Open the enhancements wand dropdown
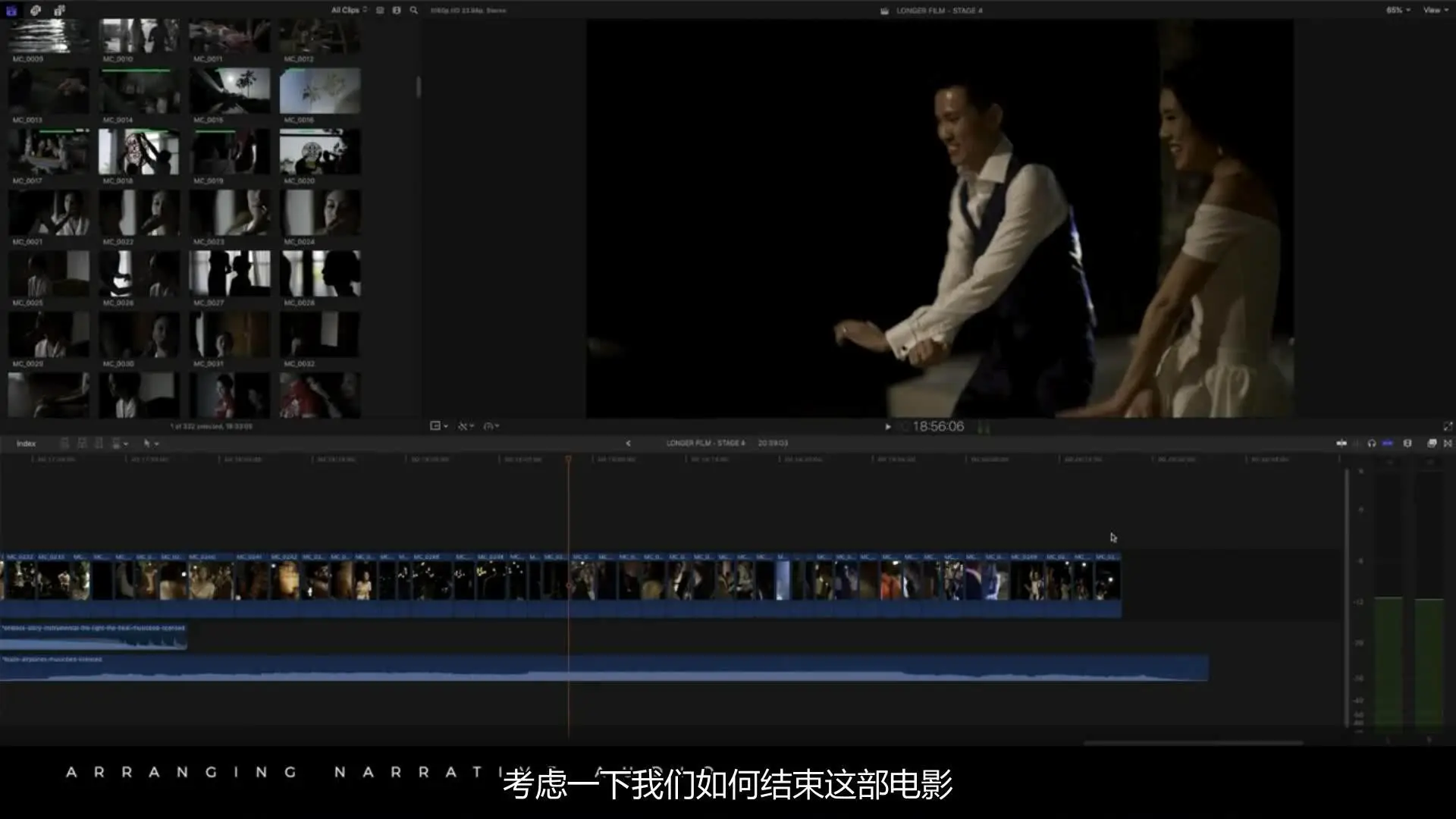This screenshot has width=1456, height=819. (x=466, y=426)
